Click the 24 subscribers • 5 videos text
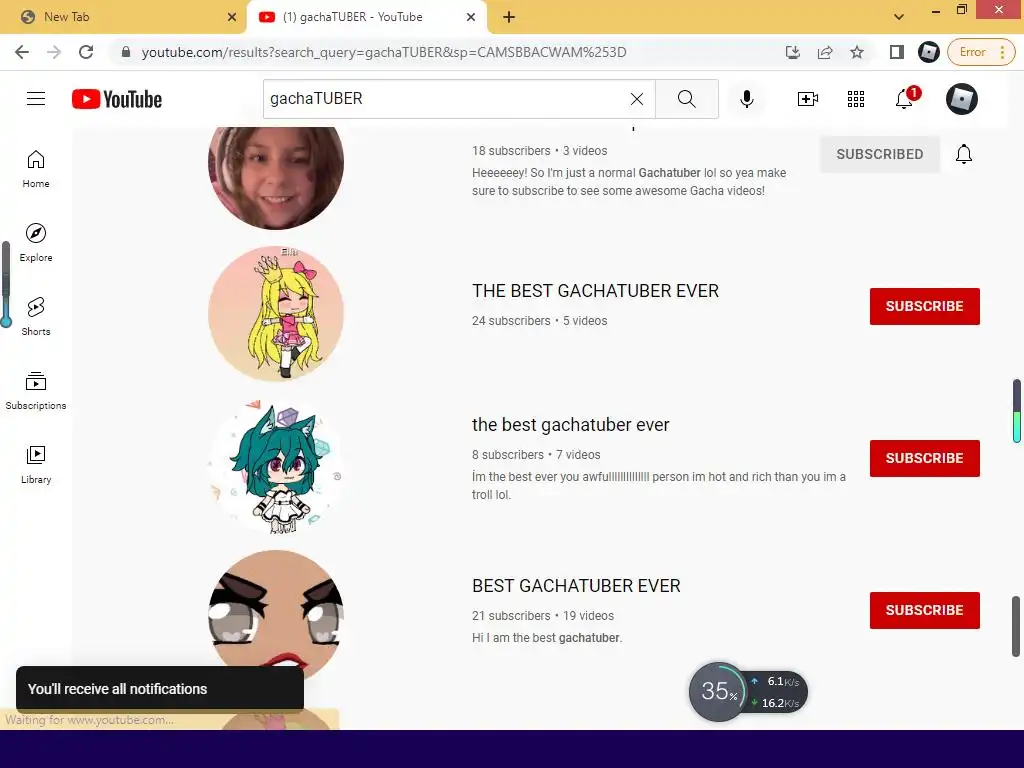Screen dimensions: 1024x768 (539, 321)
